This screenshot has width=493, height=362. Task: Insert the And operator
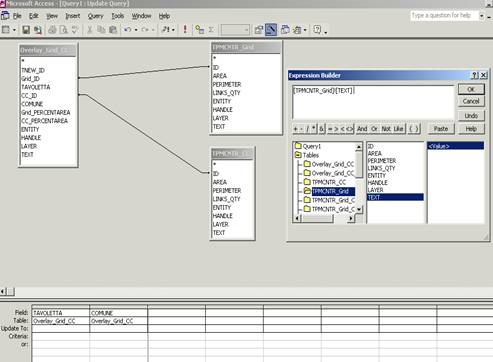(x=362, y=129)
